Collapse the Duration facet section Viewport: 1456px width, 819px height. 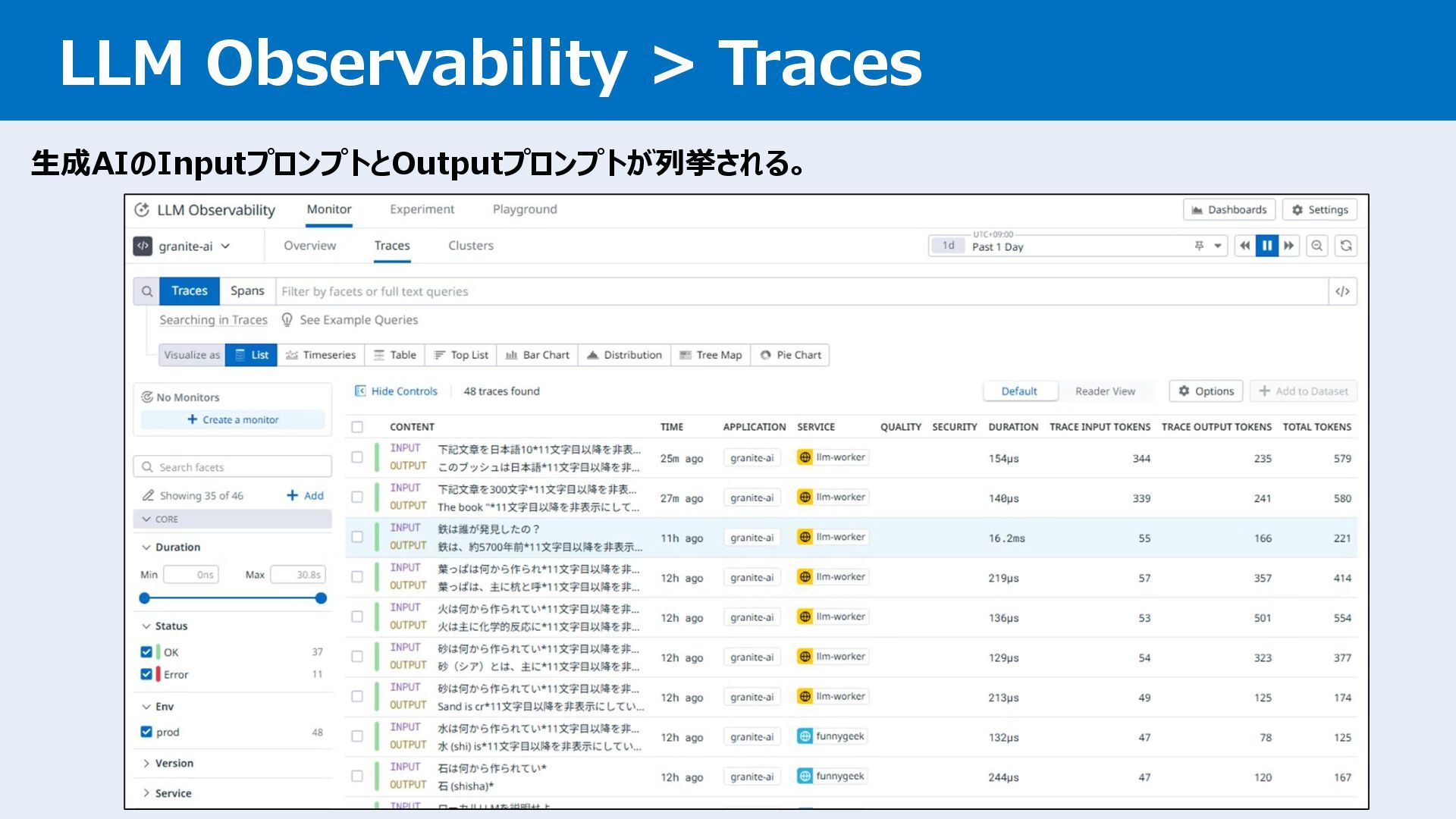pos(177,548)
